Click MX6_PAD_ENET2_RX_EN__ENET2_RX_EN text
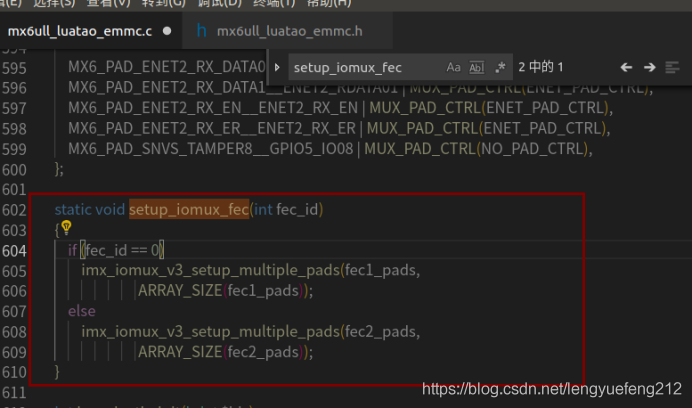The image size is (692, 408). point(213,108)
